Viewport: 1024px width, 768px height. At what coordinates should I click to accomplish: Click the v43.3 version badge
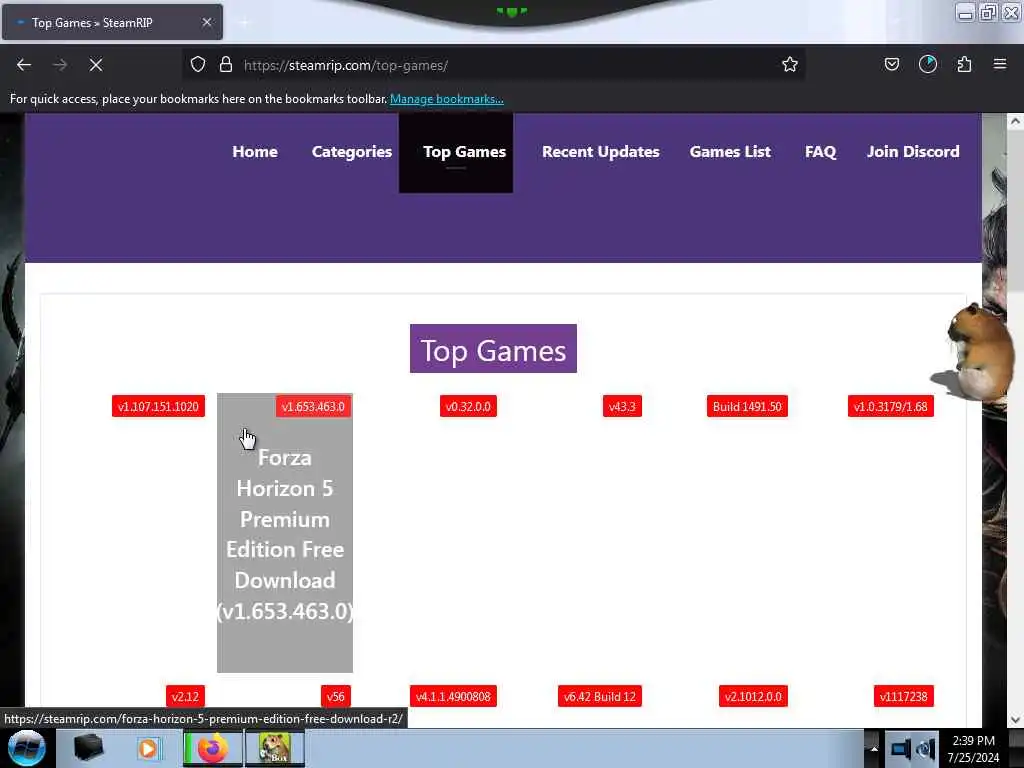coord(622,406)
